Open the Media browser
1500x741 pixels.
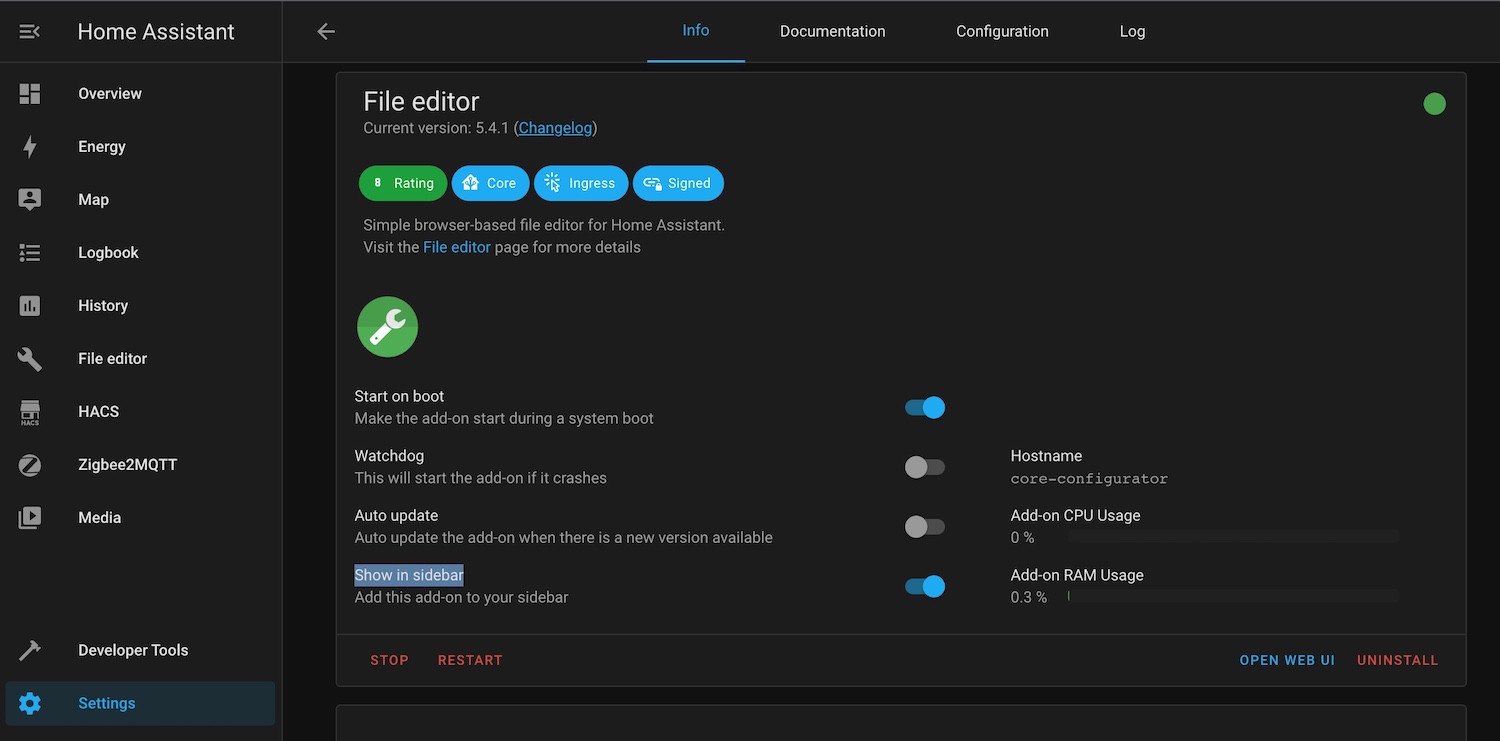pos(100,517)
